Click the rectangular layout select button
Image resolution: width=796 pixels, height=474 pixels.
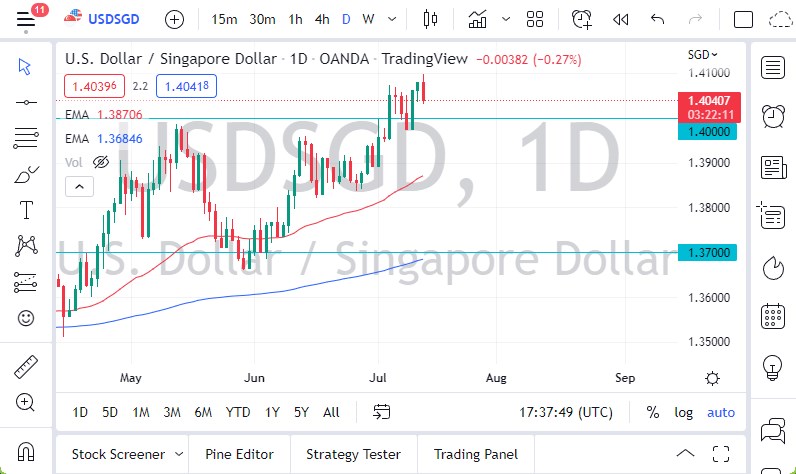point(743,19)
